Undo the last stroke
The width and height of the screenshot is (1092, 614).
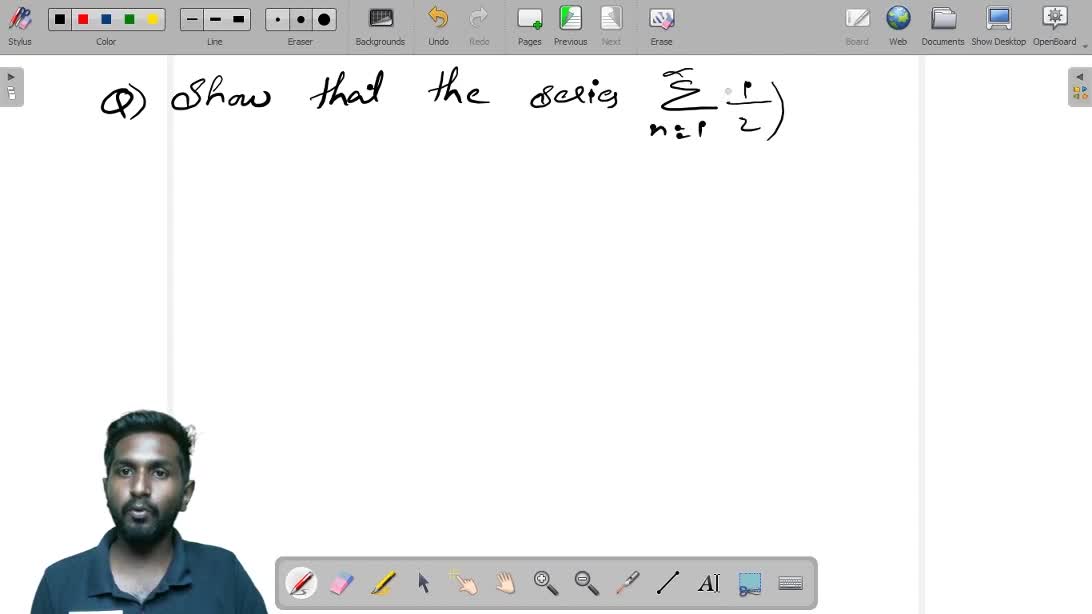pos(438,26)
